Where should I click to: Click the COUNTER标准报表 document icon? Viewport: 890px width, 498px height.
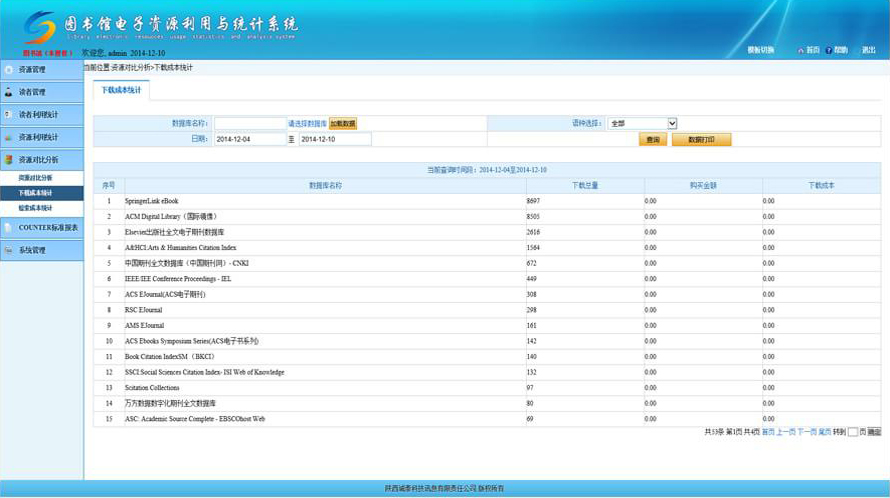9,227
